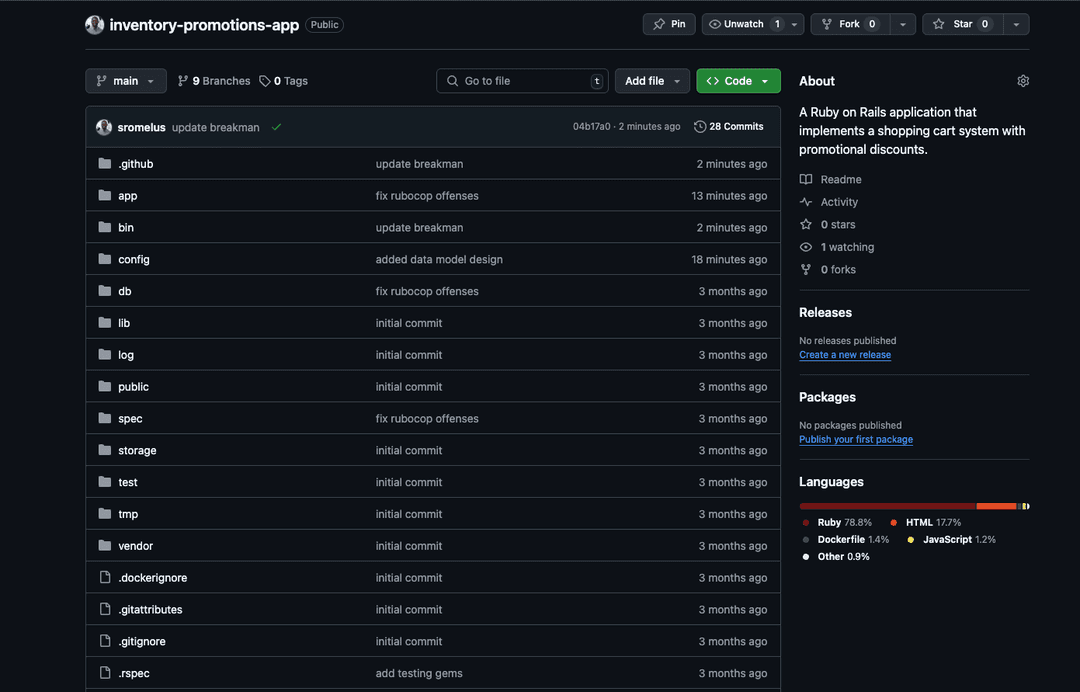Open the green Code dropdown
Viewport: 1080px width, 692px height.
point(738,81)
